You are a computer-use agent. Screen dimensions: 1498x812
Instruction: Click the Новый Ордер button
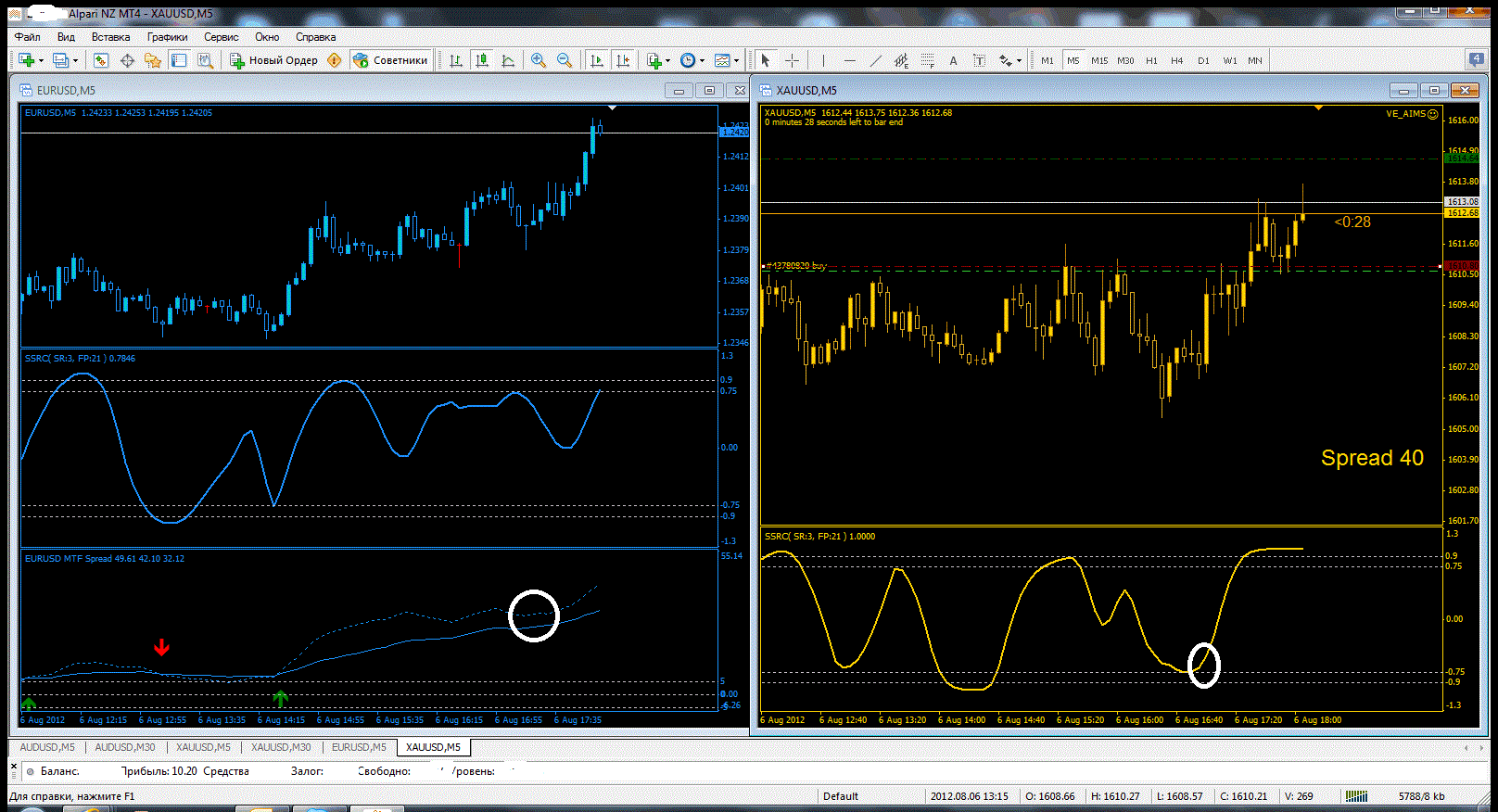tap(274, 60)
